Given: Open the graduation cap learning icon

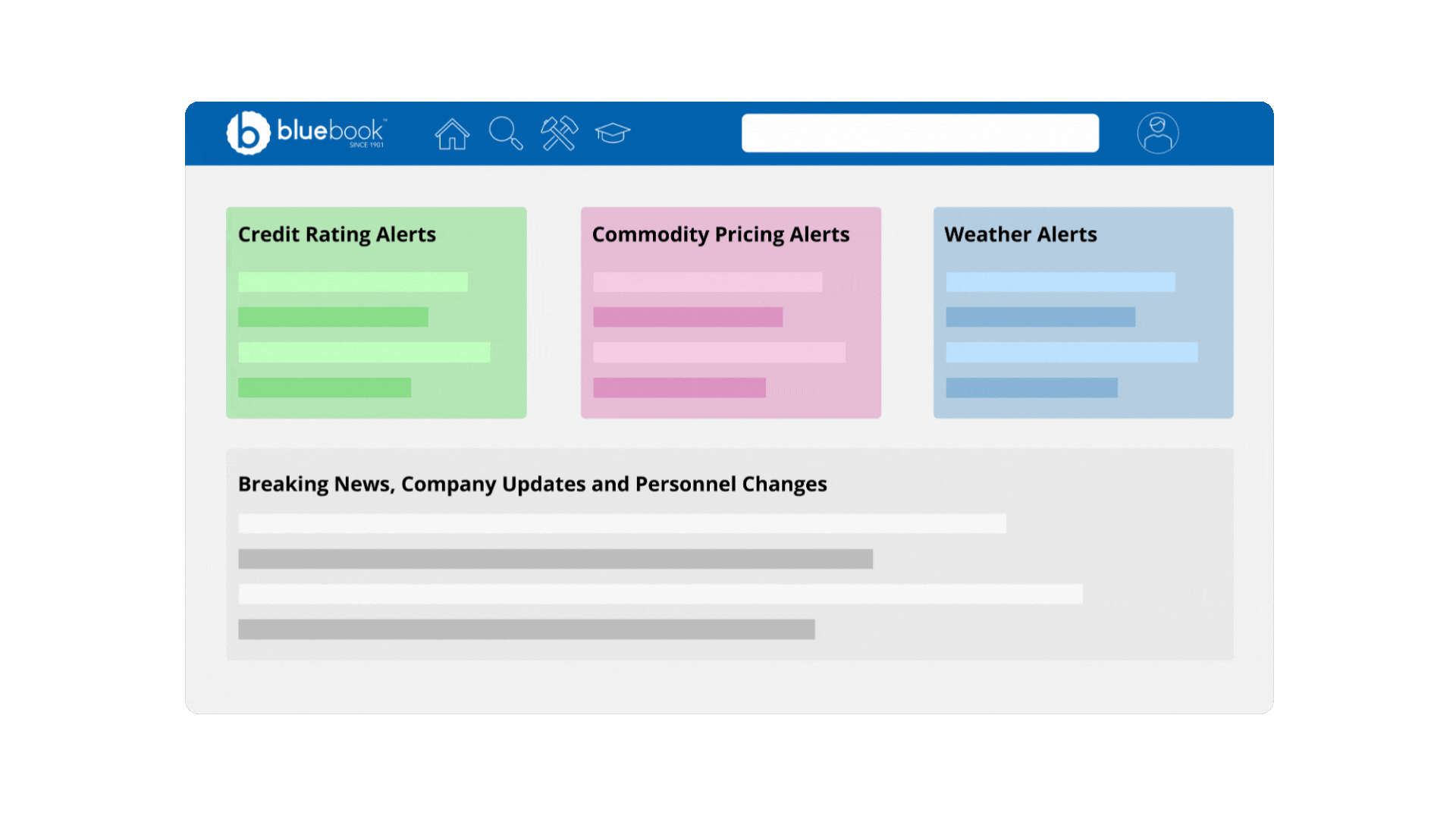Looking at the screenshot, I should [613, 133].
